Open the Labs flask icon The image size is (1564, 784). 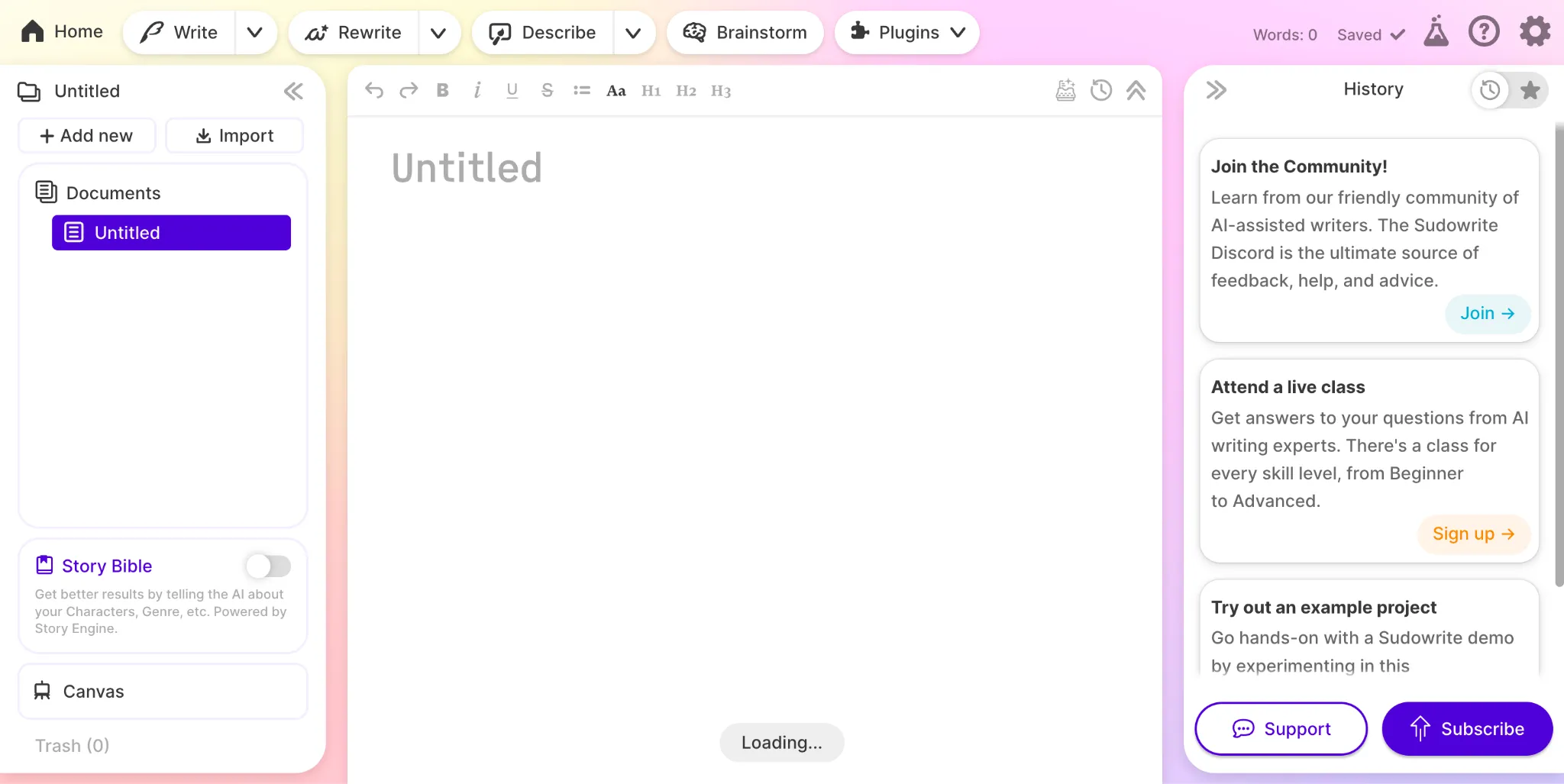1436,32
